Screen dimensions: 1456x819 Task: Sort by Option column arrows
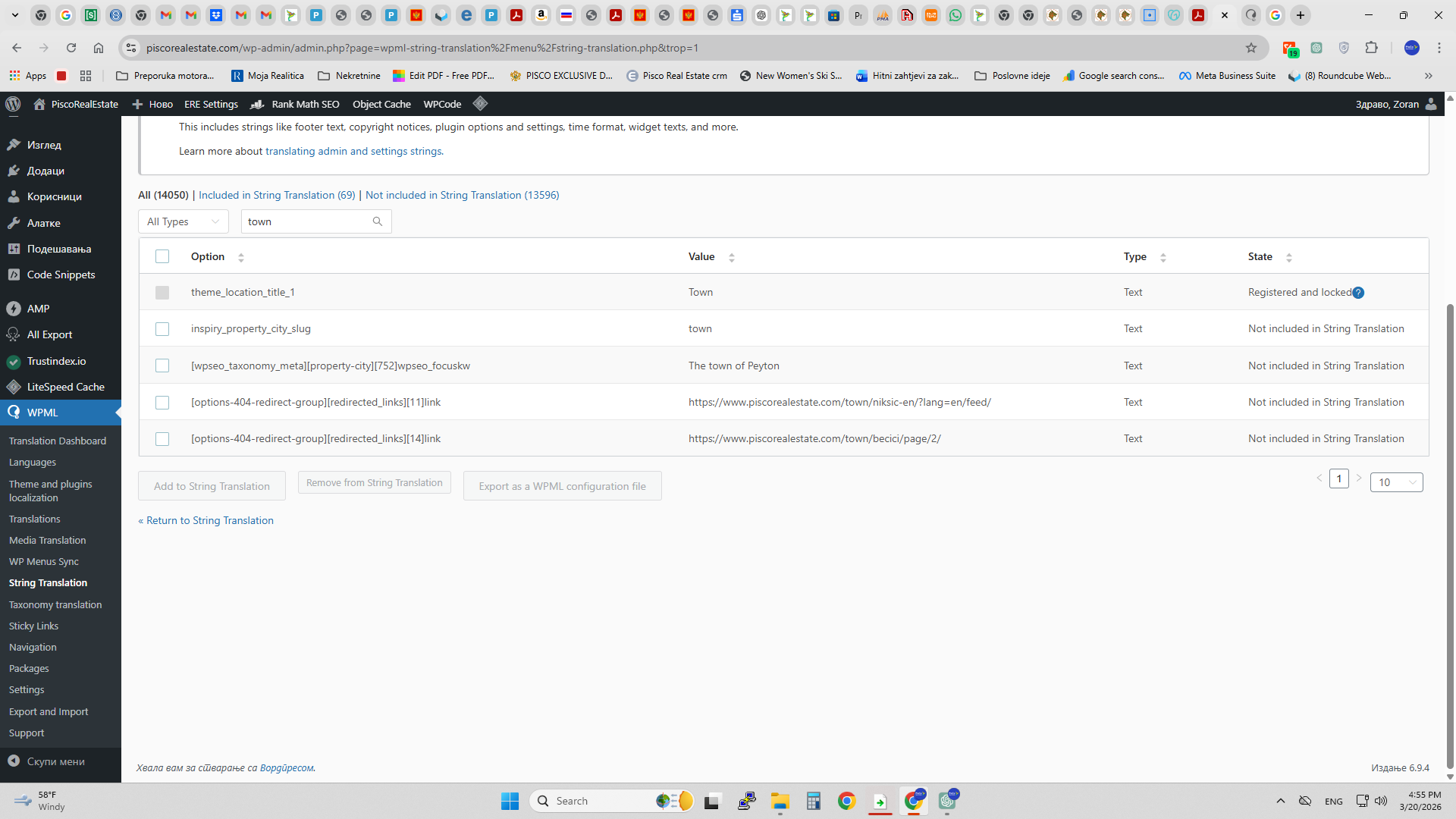(241, 257)
